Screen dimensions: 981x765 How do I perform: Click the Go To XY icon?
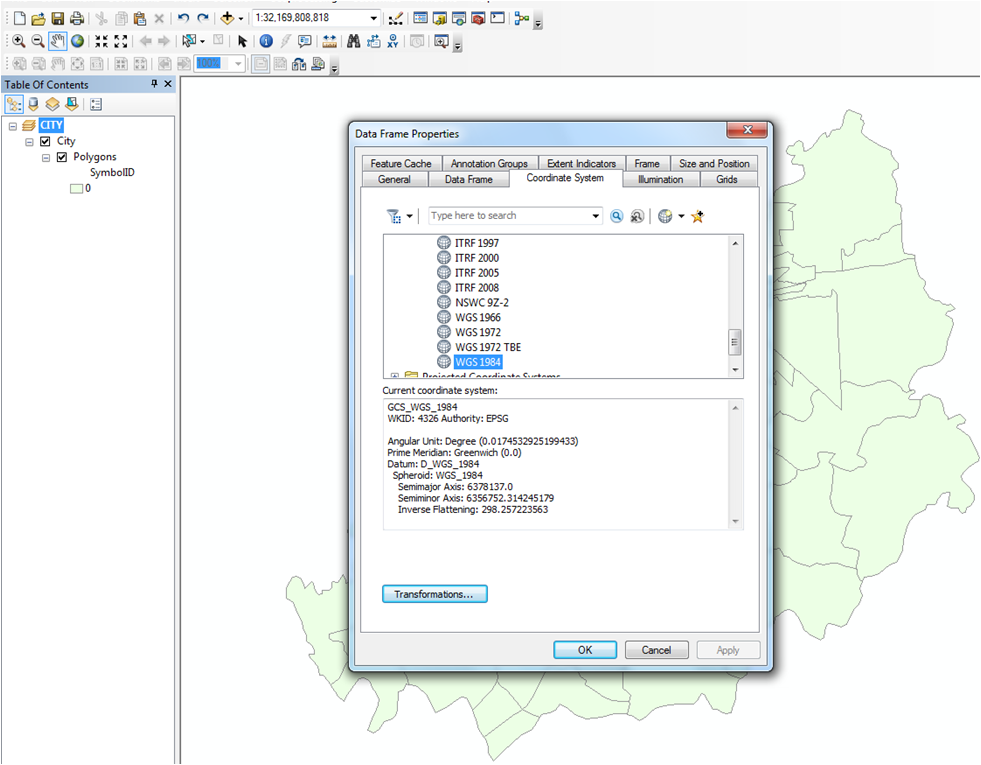(392, 41)
